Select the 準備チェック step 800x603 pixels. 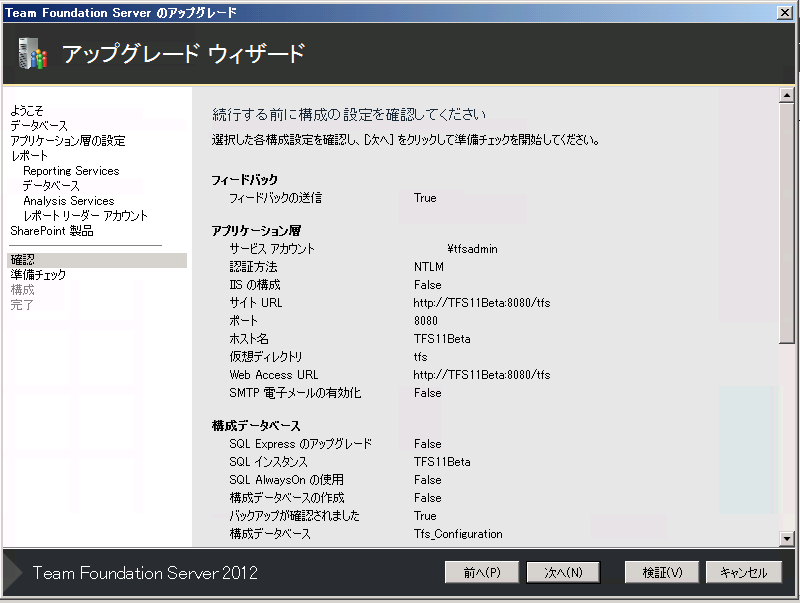(x=38, y=275)
